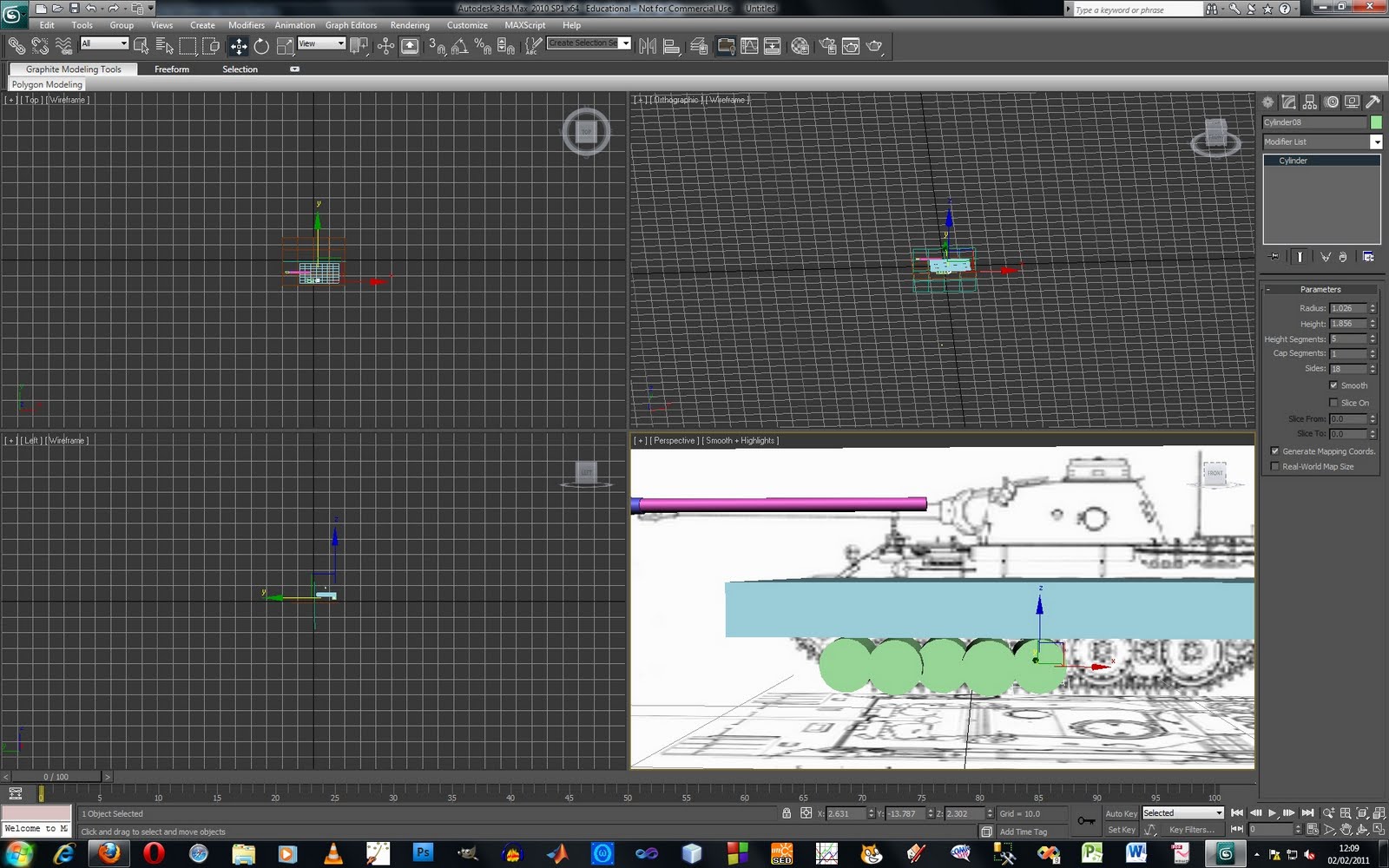Click the Key Filters button

point(1193,830)
